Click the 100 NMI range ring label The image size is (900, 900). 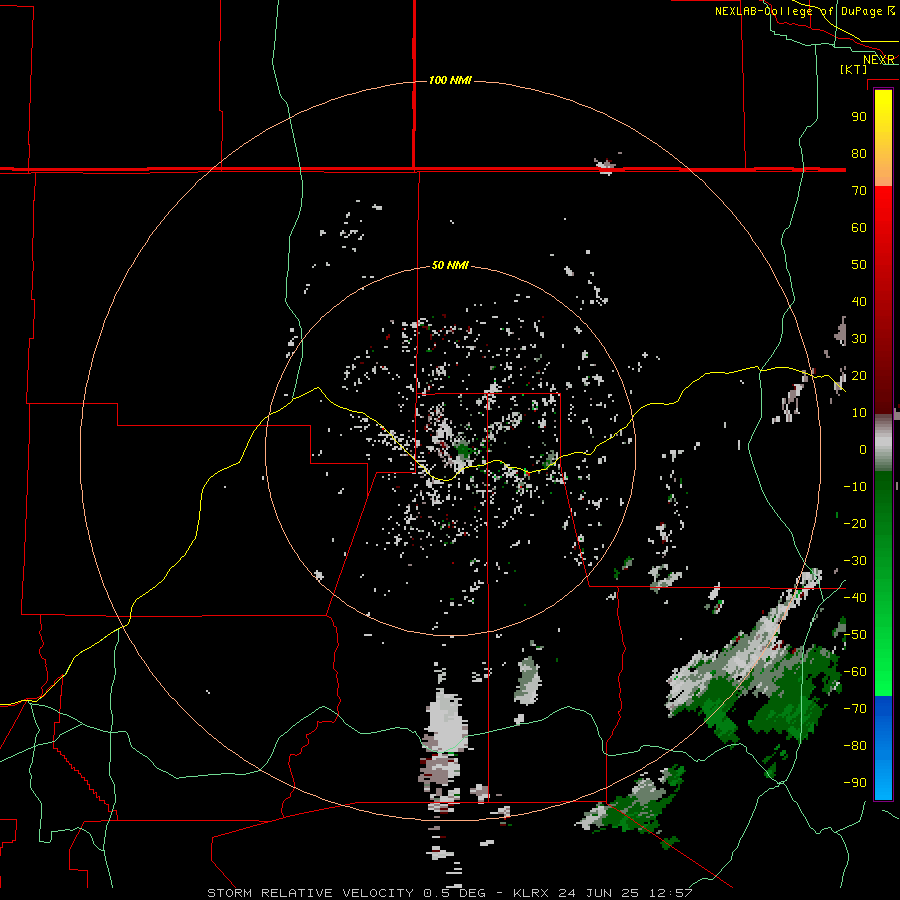click(x=450, y=80)
